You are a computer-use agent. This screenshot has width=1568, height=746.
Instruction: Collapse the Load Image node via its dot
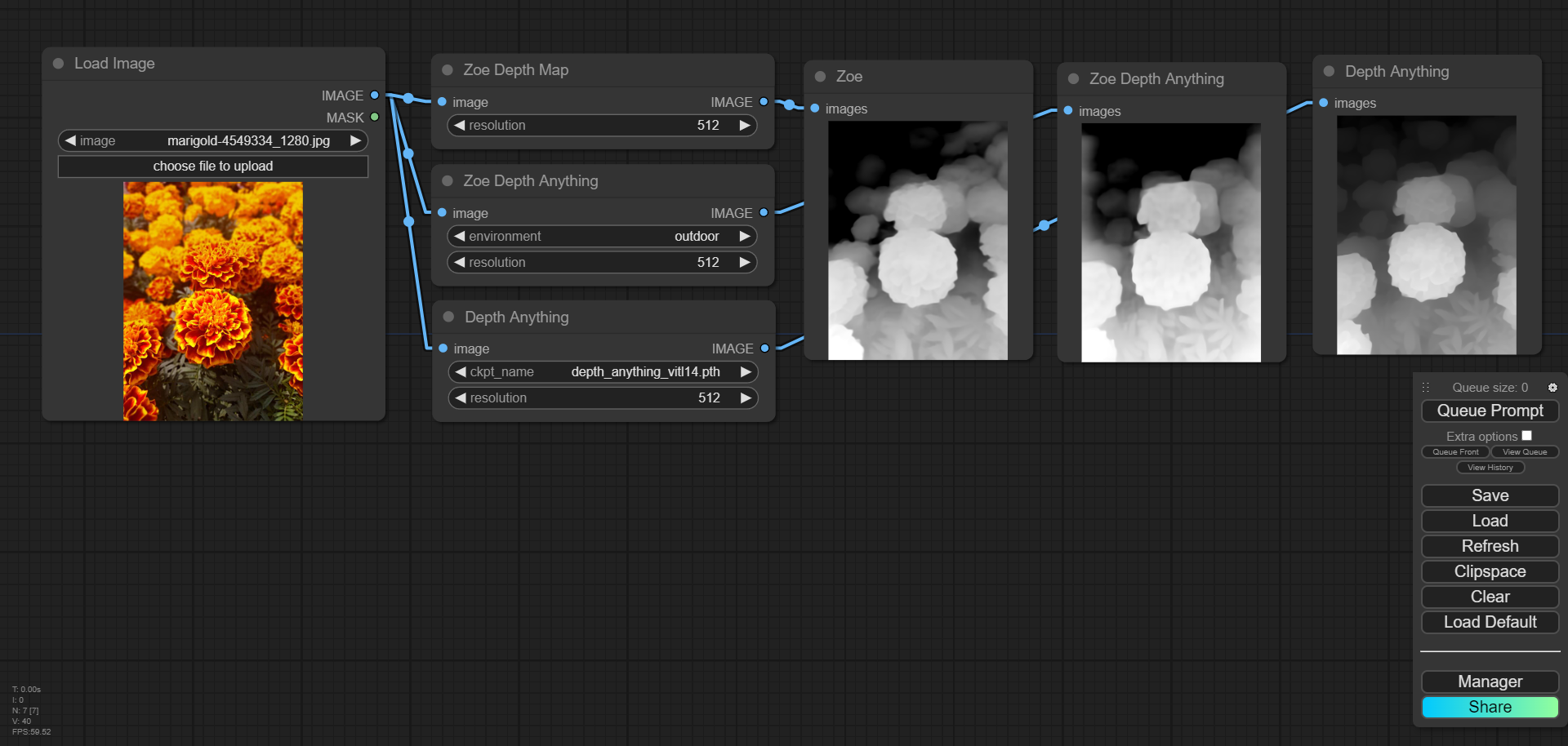59,64
